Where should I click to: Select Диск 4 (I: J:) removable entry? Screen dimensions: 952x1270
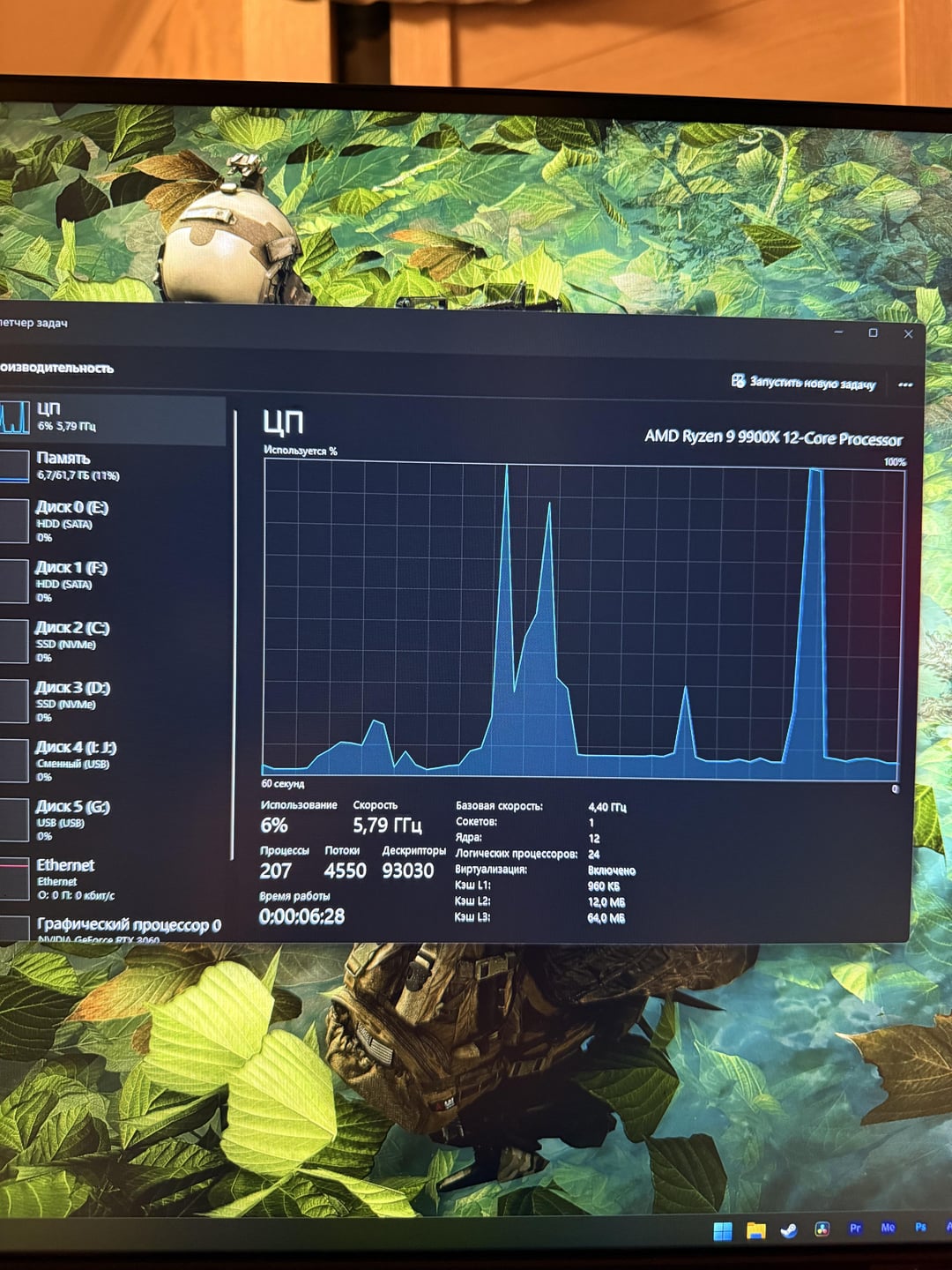tap(113, 762)
